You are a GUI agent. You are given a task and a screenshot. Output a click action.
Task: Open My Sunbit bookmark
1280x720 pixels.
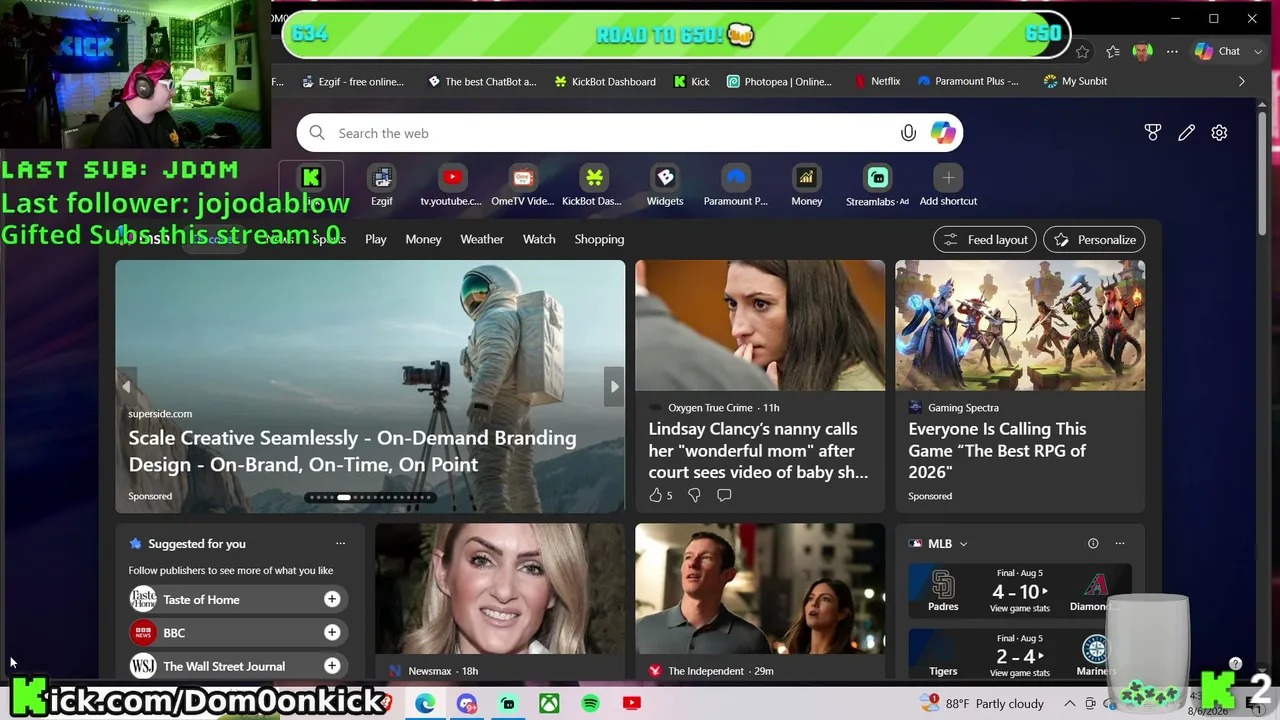[1075, 81]
